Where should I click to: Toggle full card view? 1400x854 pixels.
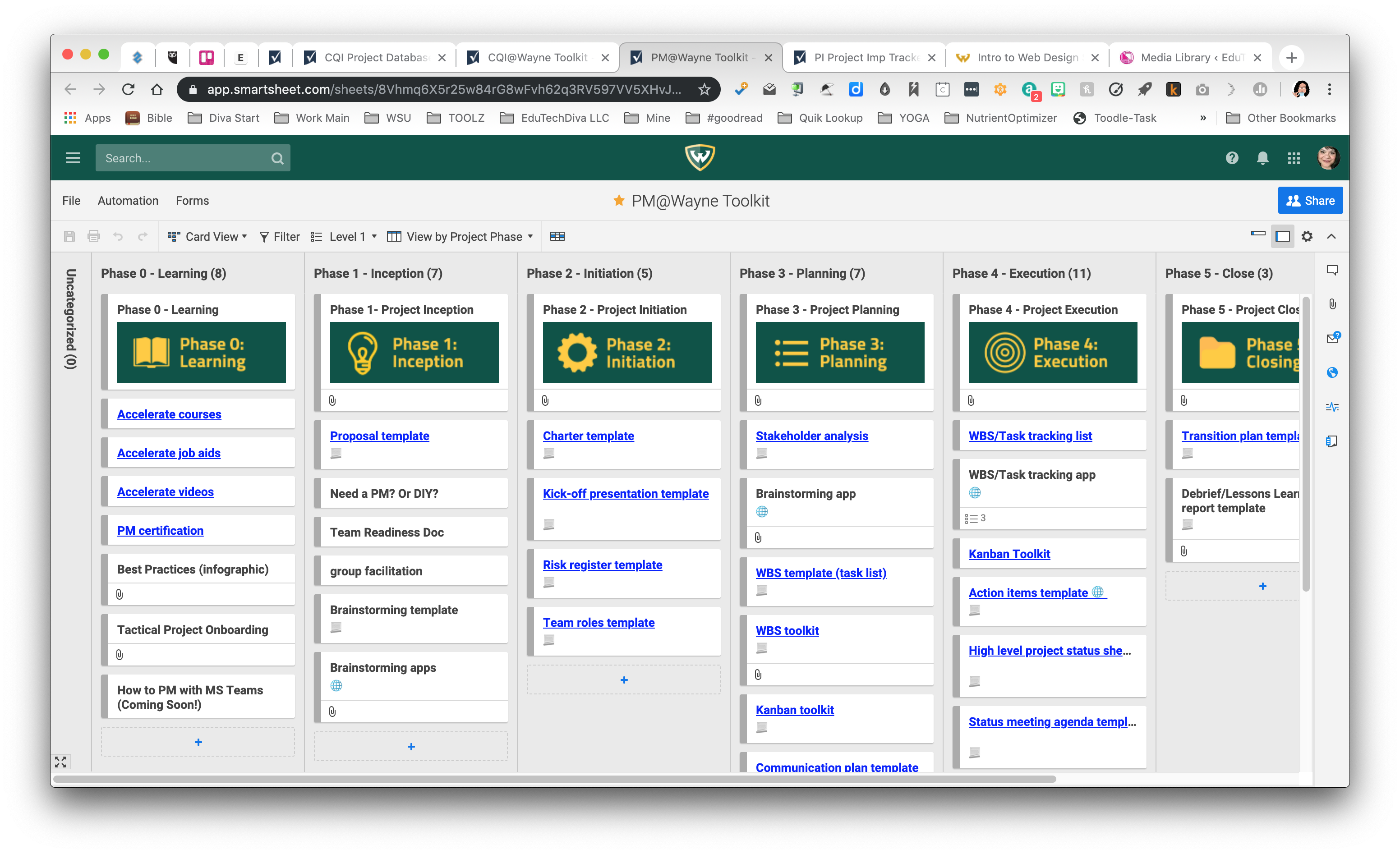tap(1282, 236)
